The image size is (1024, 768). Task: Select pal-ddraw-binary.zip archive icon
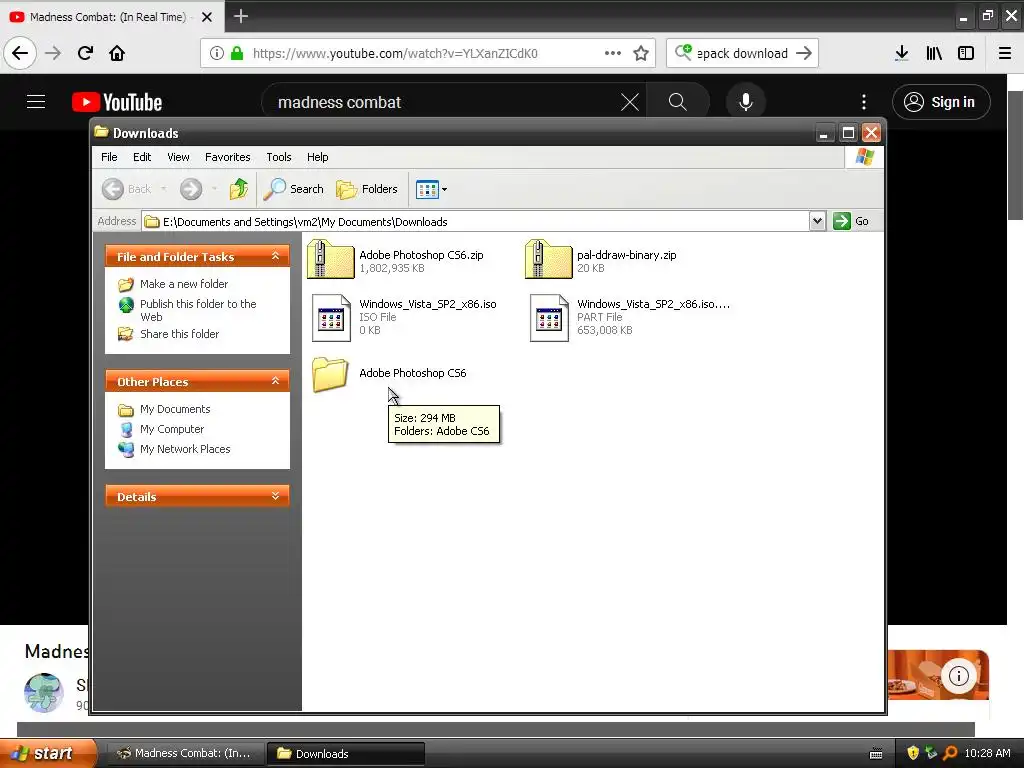(x=549, y=259)
